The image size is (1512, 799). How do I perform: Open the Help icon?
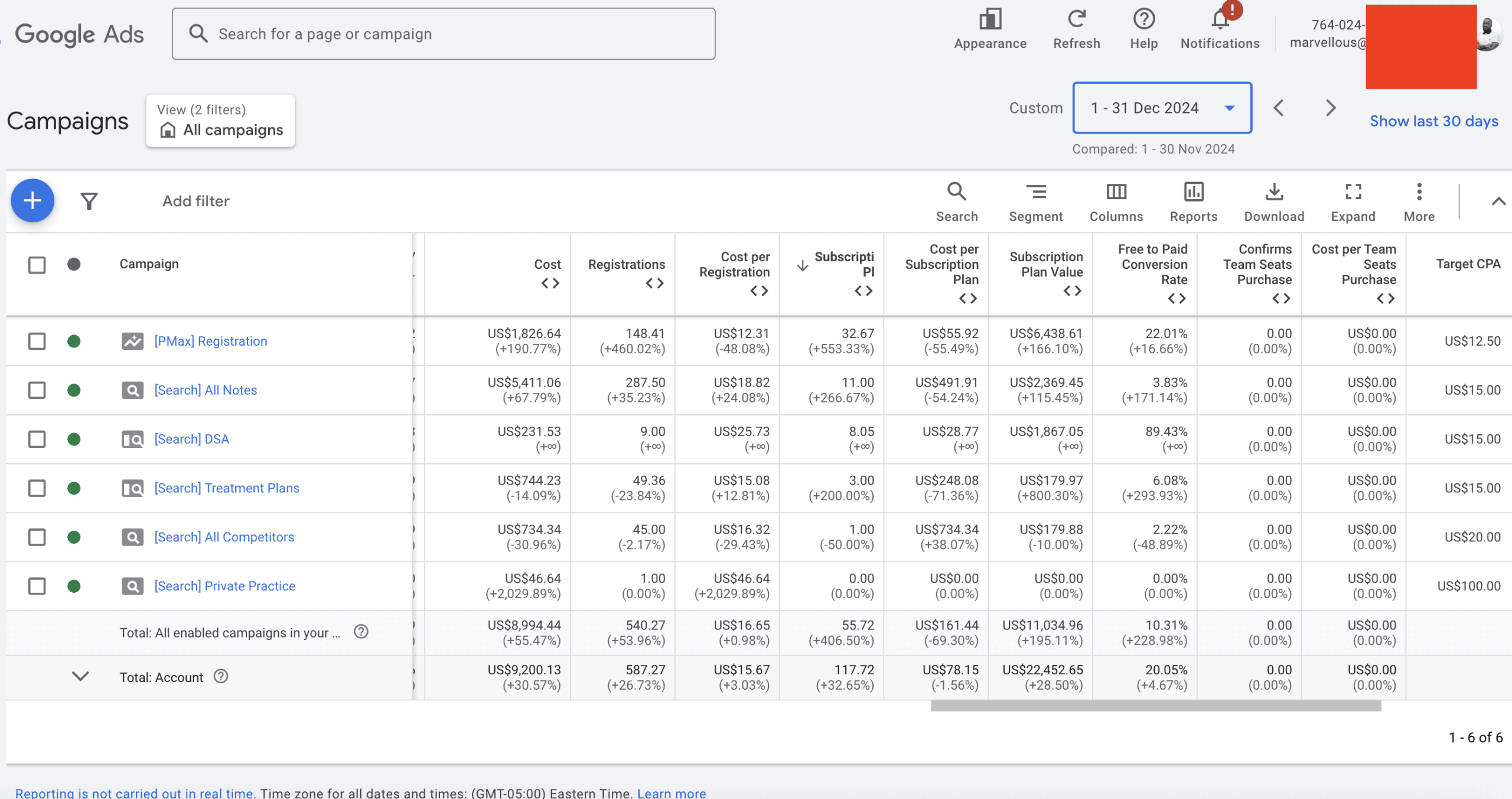(1144, 20)
